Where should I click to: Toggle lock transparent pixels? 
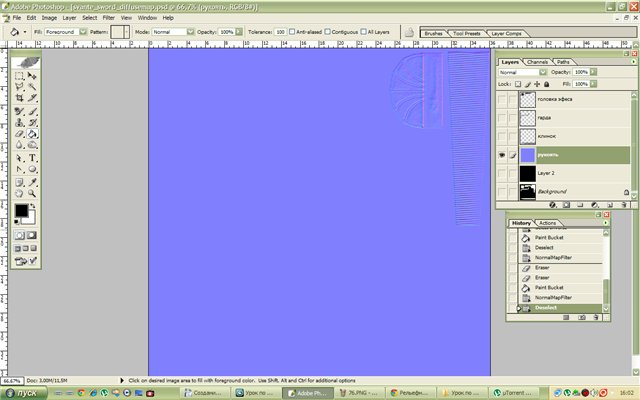(518, 84)
